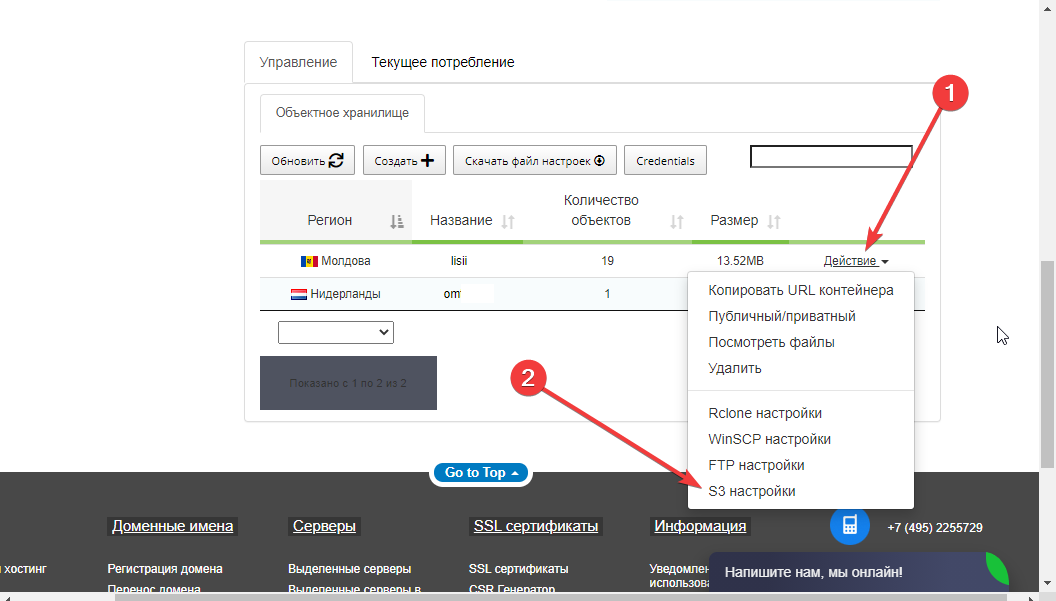This screenshot has height=601, width=1056.
Task: Sort by Количество объектов column arrows
Action: click(x=676, y=221)
